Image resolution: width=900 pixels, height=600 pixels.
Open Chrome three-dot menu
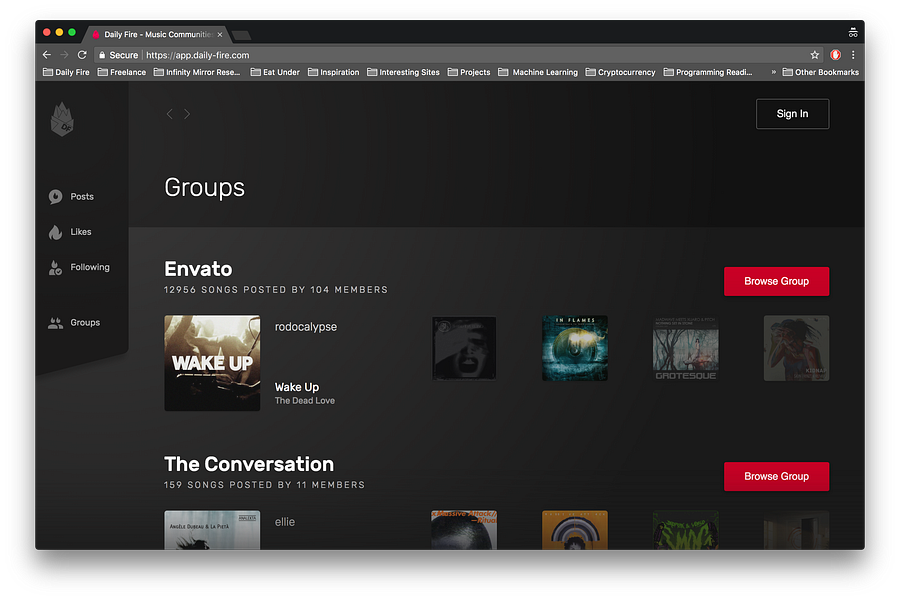tap(853, 55)
